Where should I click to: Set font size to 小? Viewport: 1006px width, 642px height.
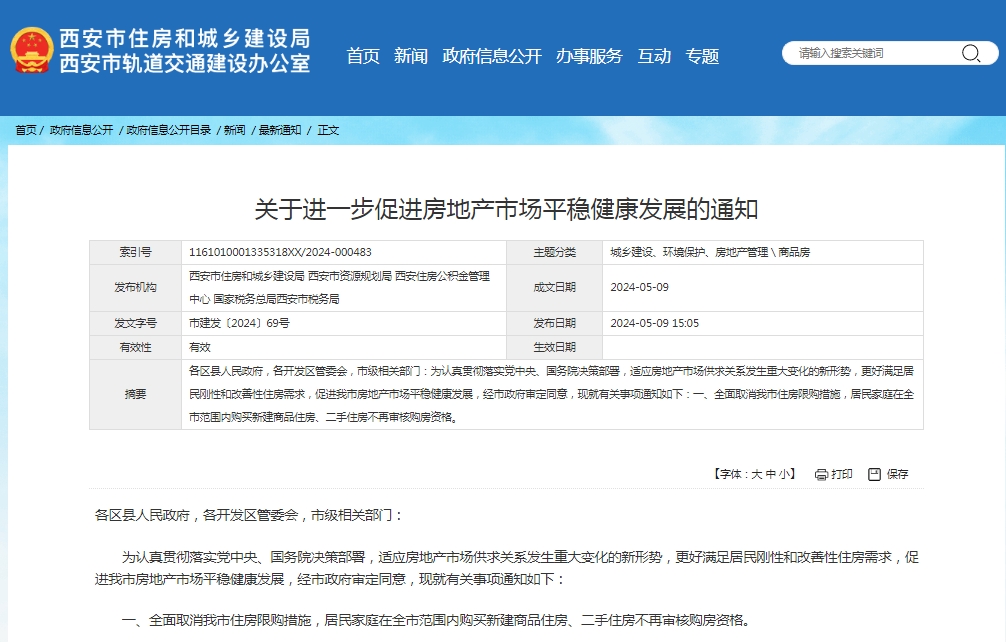click(784, 475)
